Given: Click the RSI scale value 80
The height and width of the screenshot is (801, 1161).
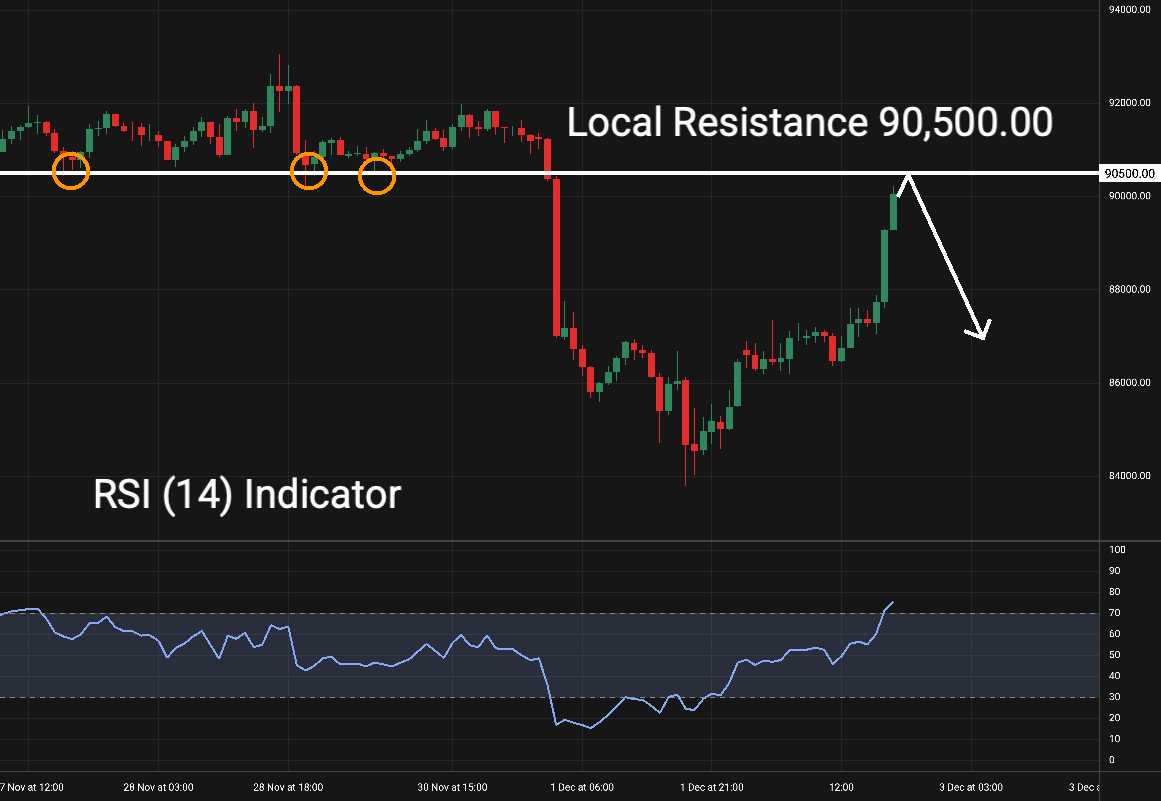Looking at the screenshot, I should point(1115,592).
